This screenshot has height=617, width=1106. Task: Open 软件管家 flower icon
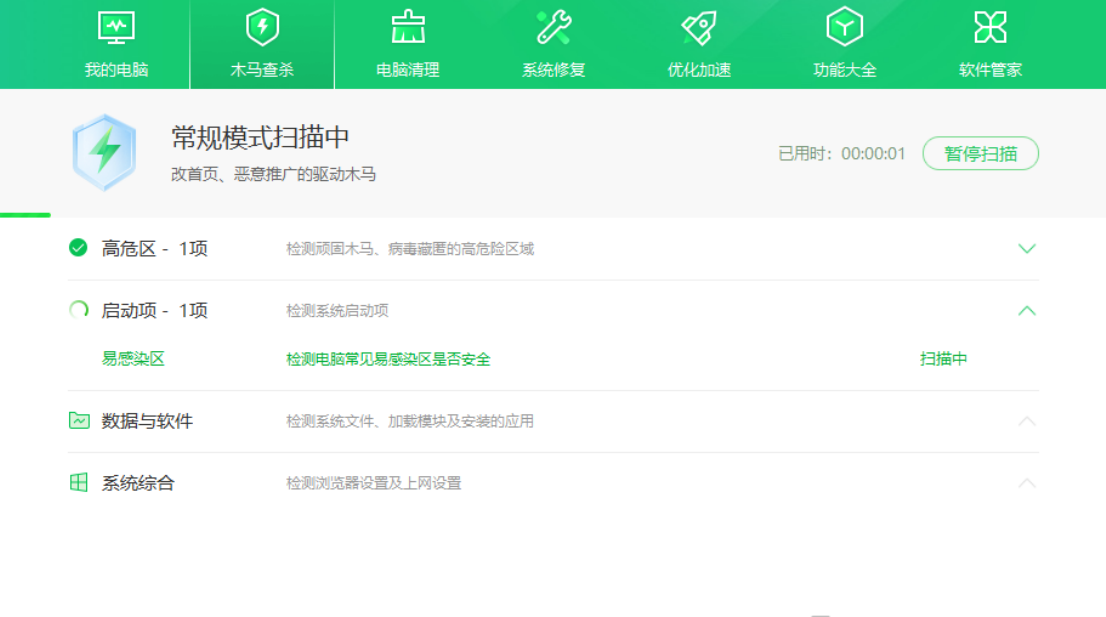(990, 28)
